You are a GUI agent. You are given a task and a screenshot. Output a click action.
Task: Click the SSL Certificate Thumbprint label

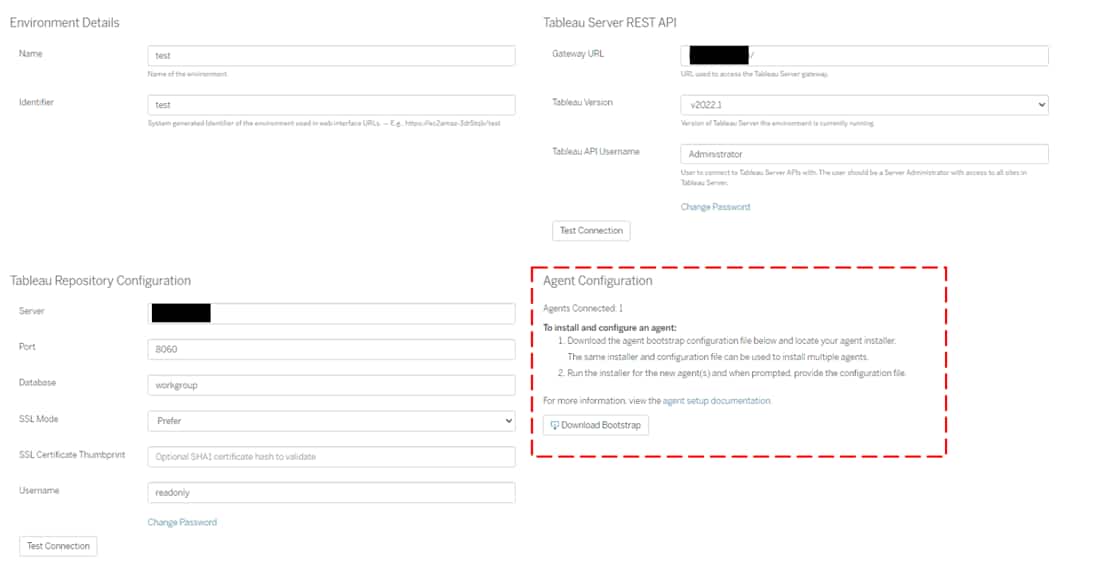point(72,455)
